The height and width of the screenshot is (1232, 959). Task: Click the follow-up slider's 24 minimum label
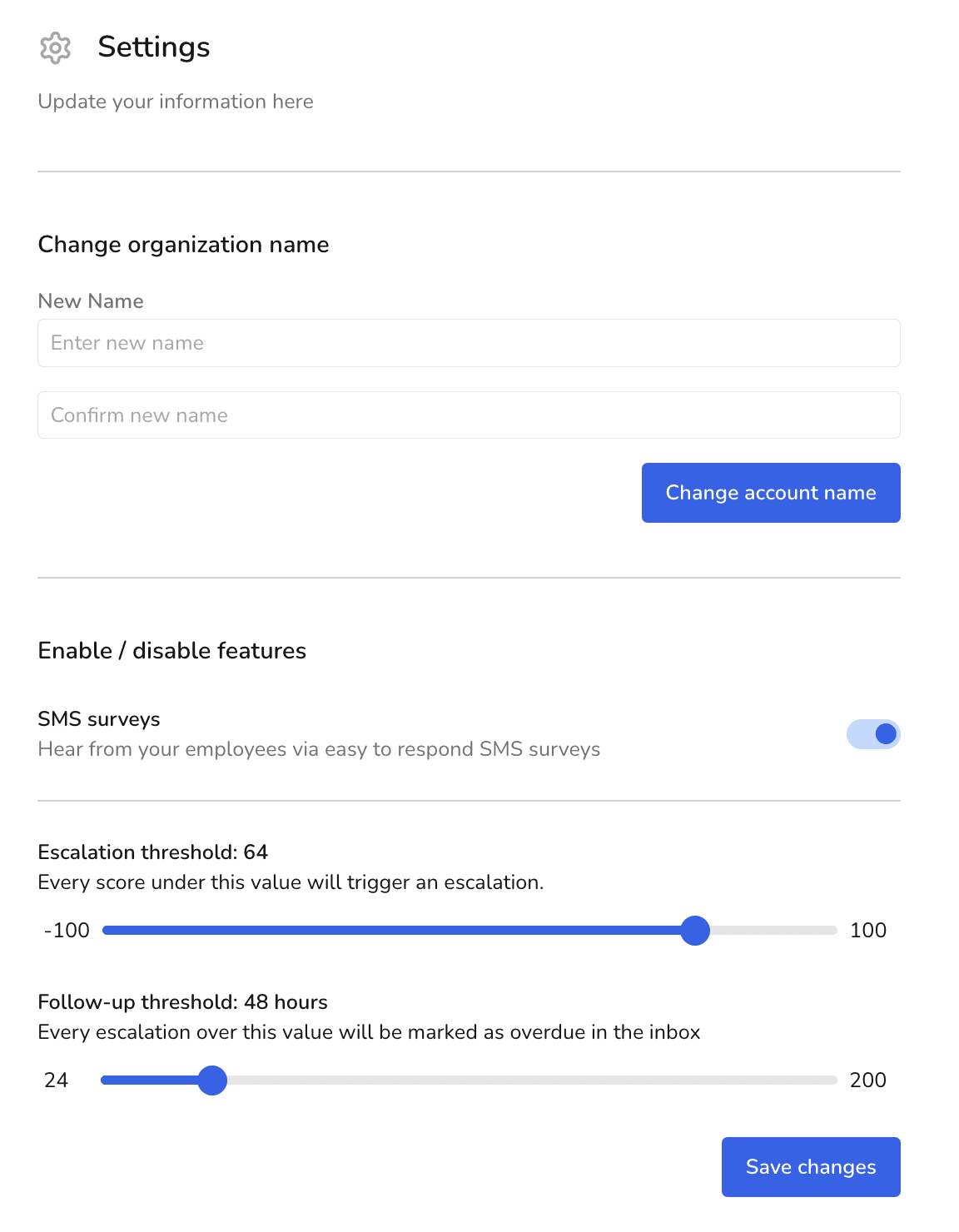(56, 1080)
